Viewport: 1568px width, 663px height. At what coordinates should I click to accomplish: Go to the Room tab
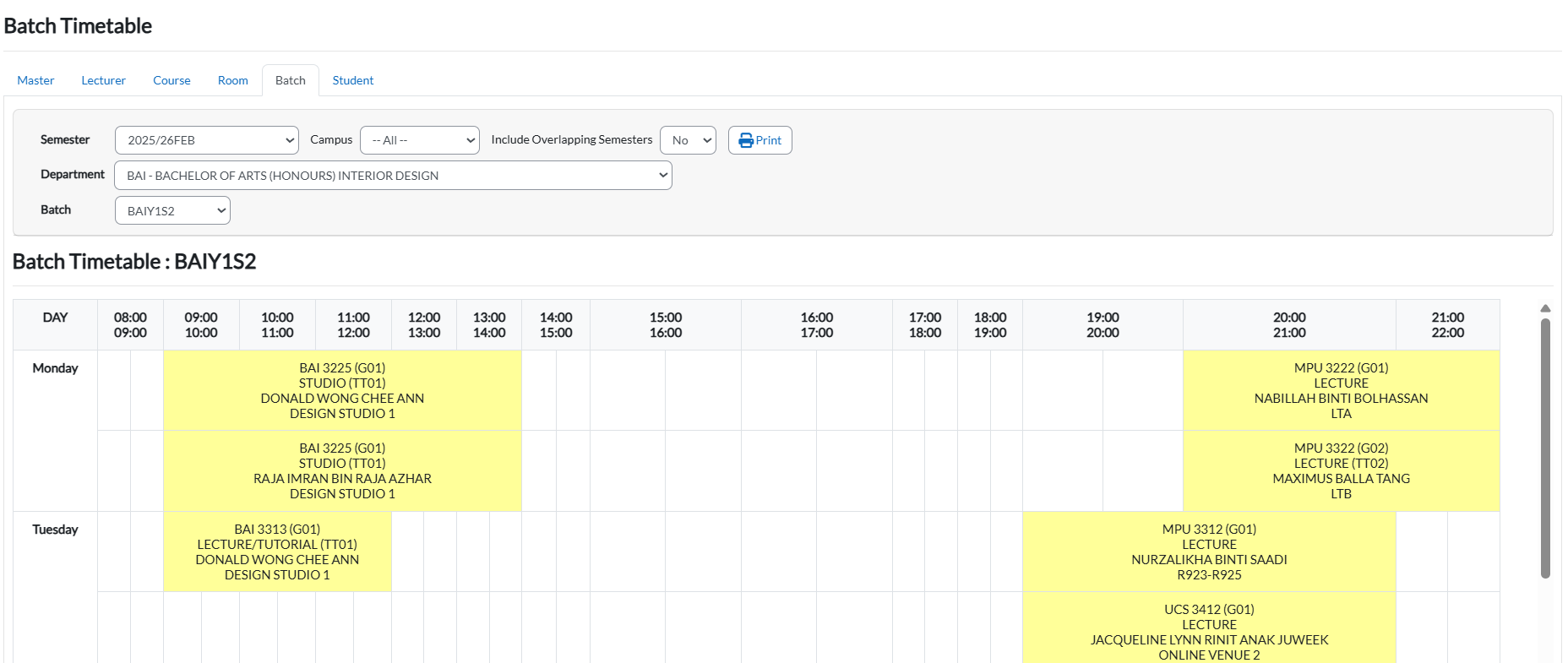tap(232, 80)
